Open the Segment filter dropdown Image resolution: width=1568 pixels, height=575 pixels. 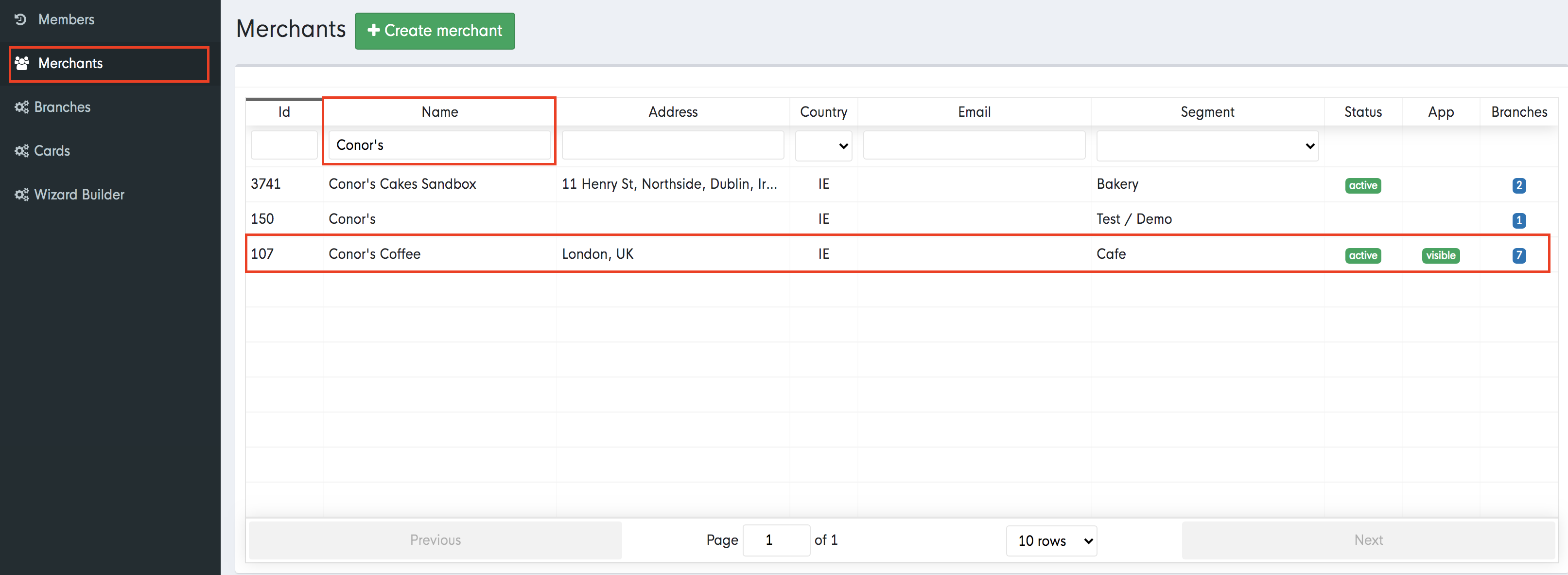[1208, 145]
